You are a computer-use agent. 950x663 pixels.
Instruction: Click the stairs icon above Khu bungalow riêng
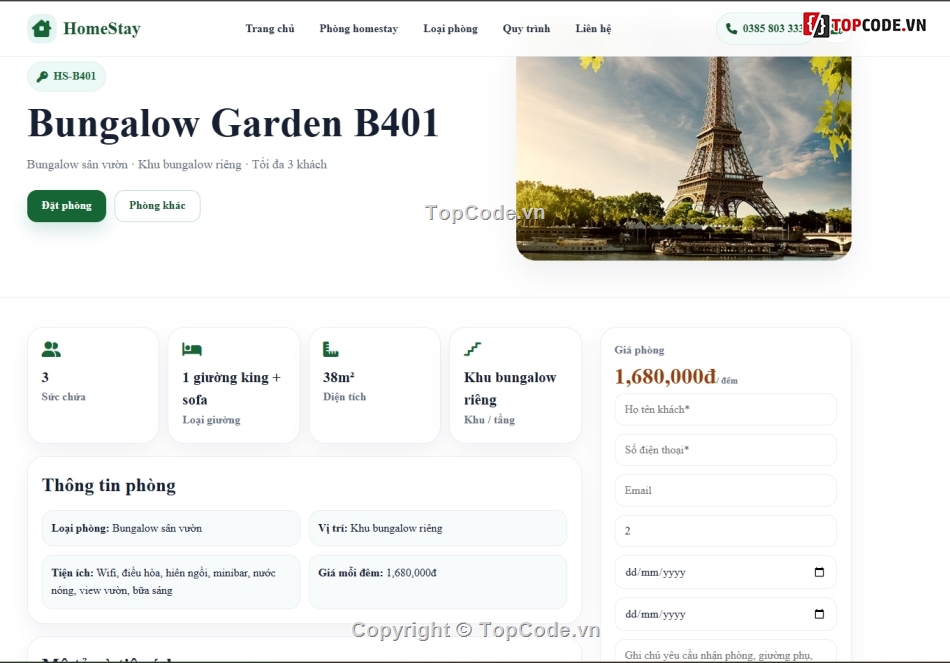tap(473, 349)
